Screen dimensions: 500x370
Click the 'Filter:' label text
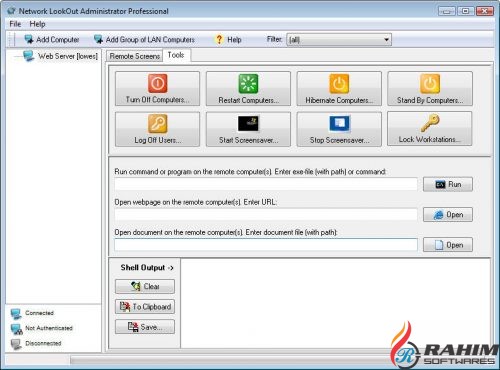(x=274, y=39)
